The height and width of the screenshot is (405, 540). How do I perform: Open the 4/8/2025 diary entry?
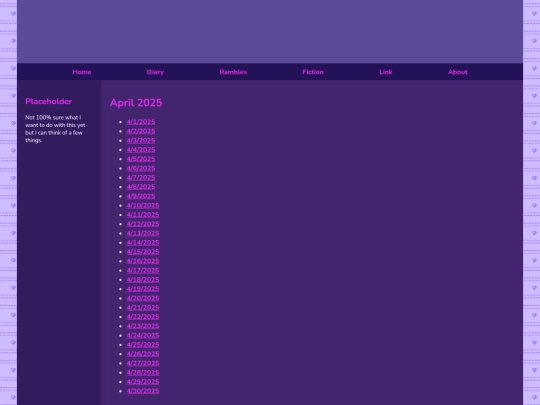(x=141, y=187)
